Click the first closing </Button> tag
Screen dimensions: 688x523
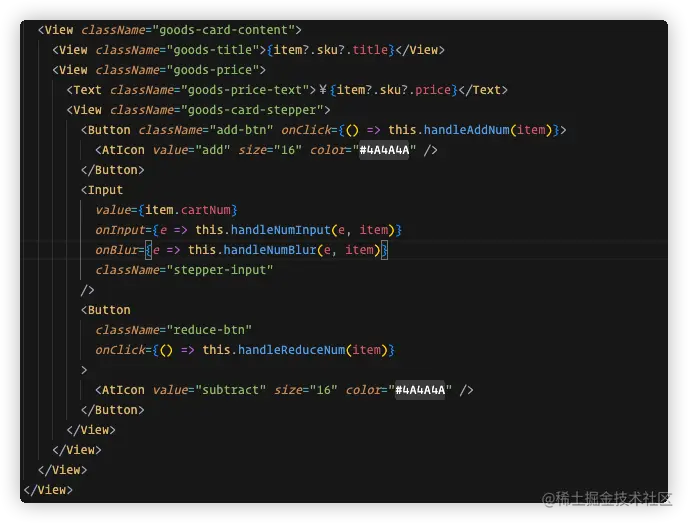coord(113,170)
